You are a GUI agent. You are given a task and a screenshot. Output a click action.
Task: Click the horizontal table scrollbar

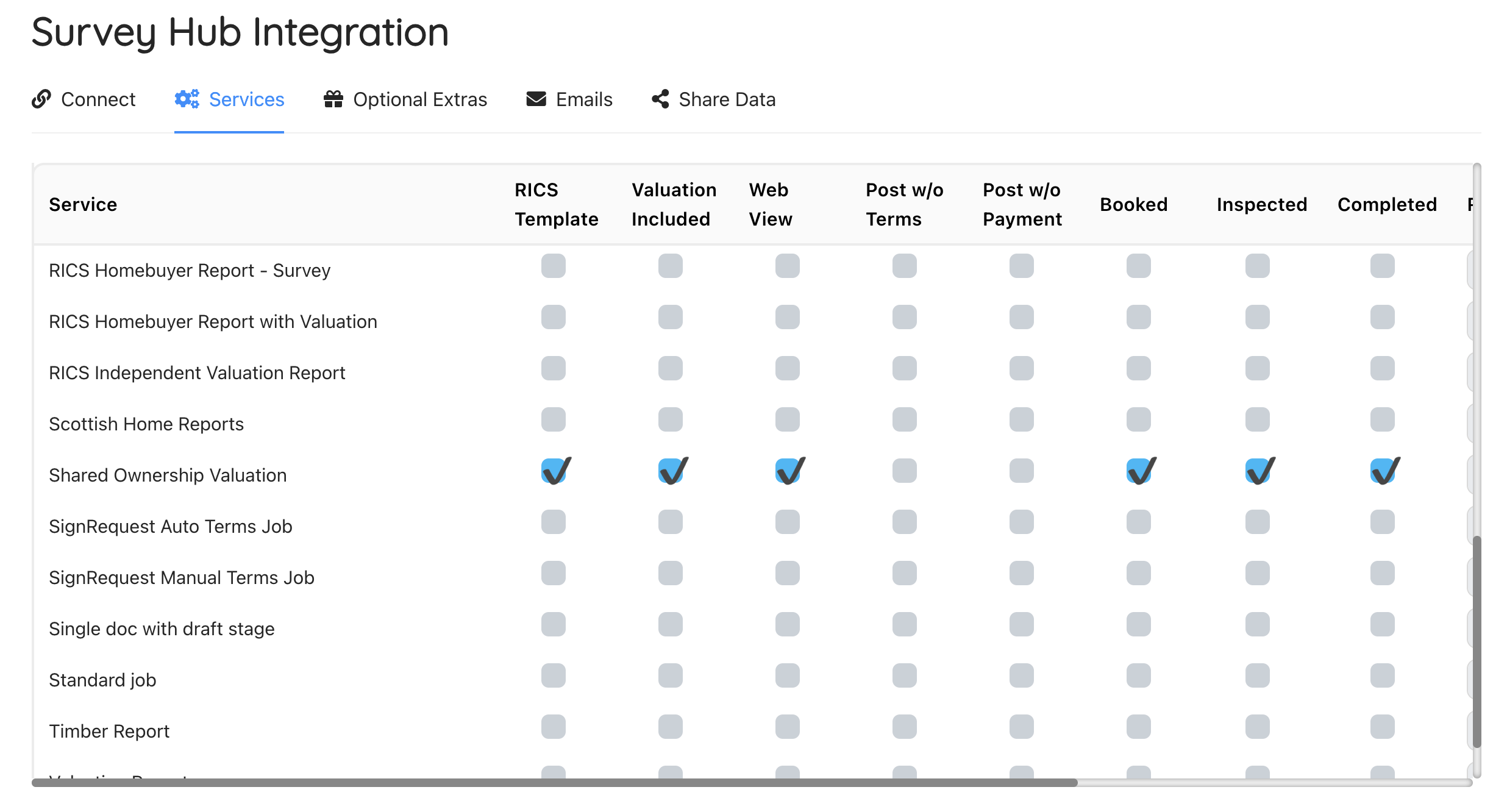(554, 782)
